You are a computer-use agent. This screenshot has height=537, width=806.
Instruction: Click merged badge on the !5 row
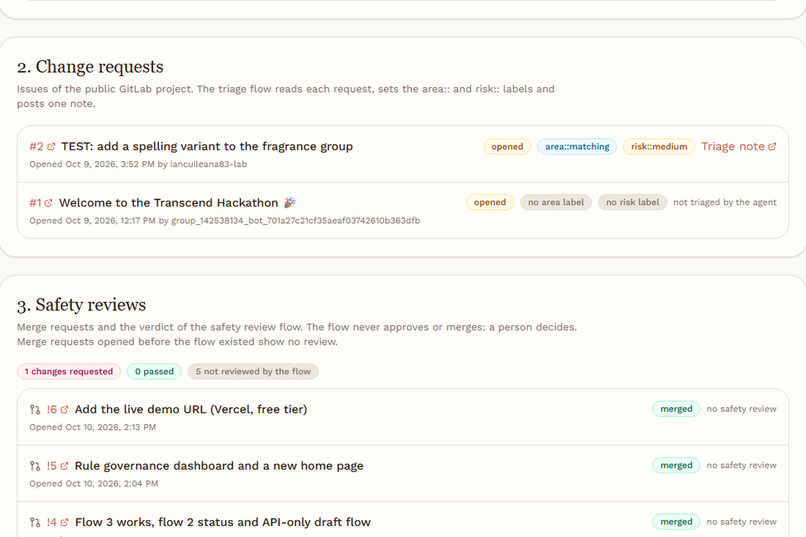coord(676,466)
